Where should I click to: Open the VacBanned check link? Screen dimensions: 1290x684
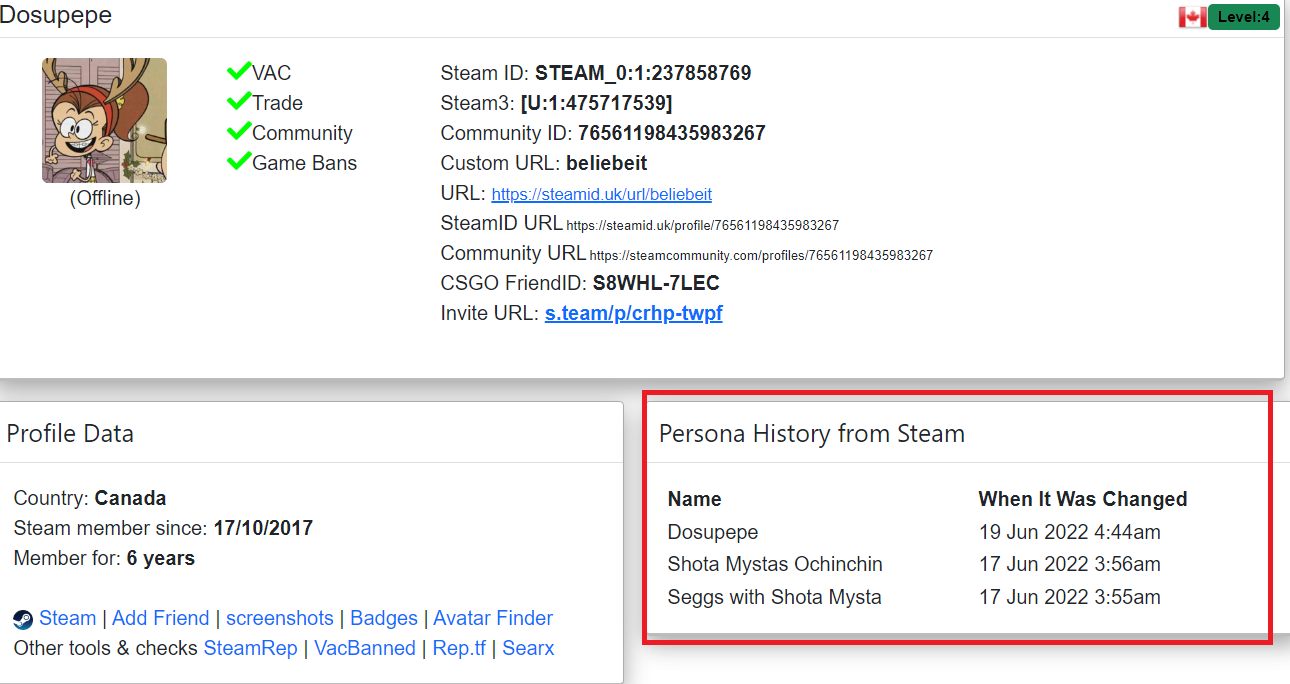365,648
